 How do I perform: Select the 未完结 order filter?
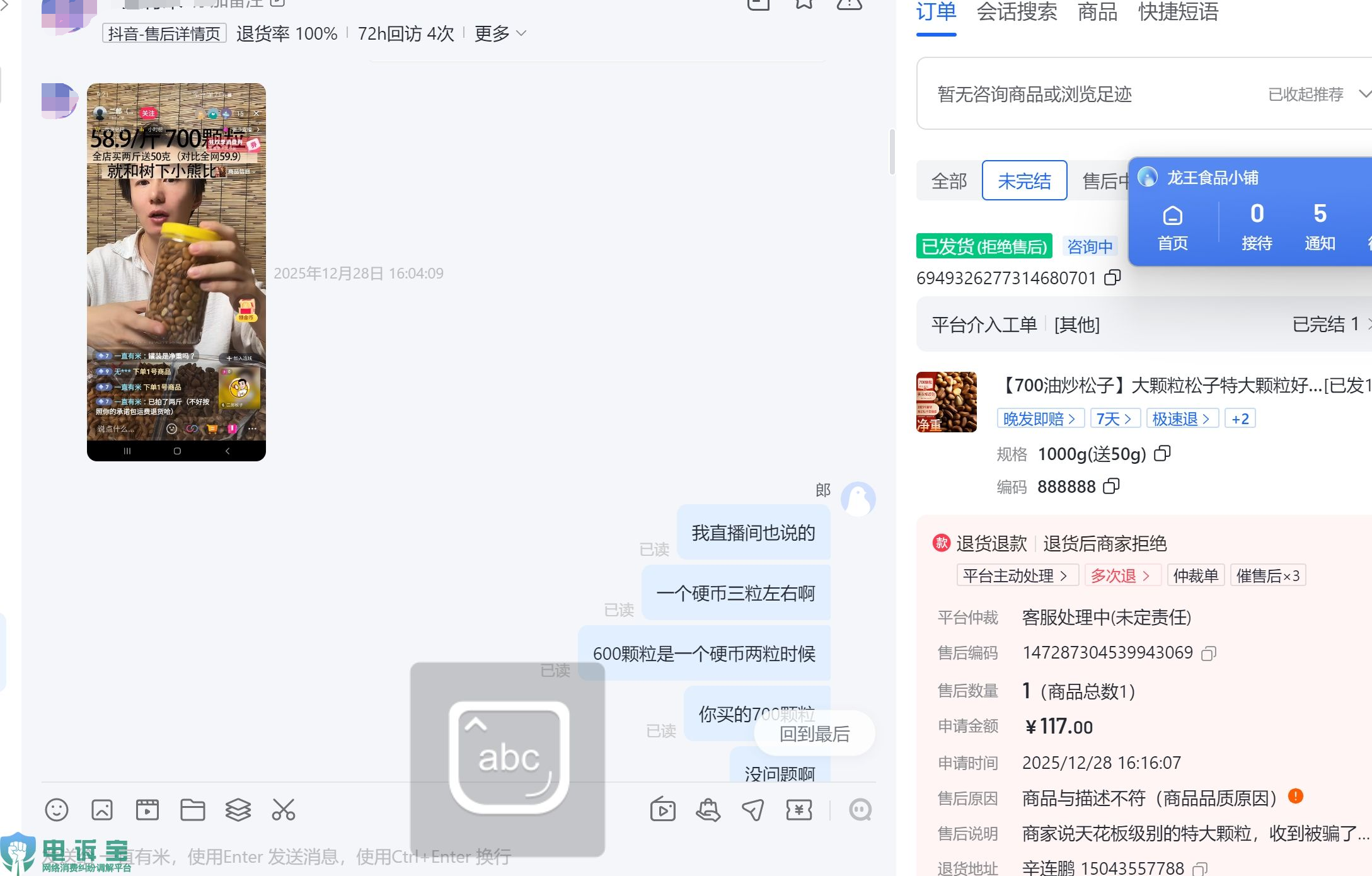tap(1024, 181)
